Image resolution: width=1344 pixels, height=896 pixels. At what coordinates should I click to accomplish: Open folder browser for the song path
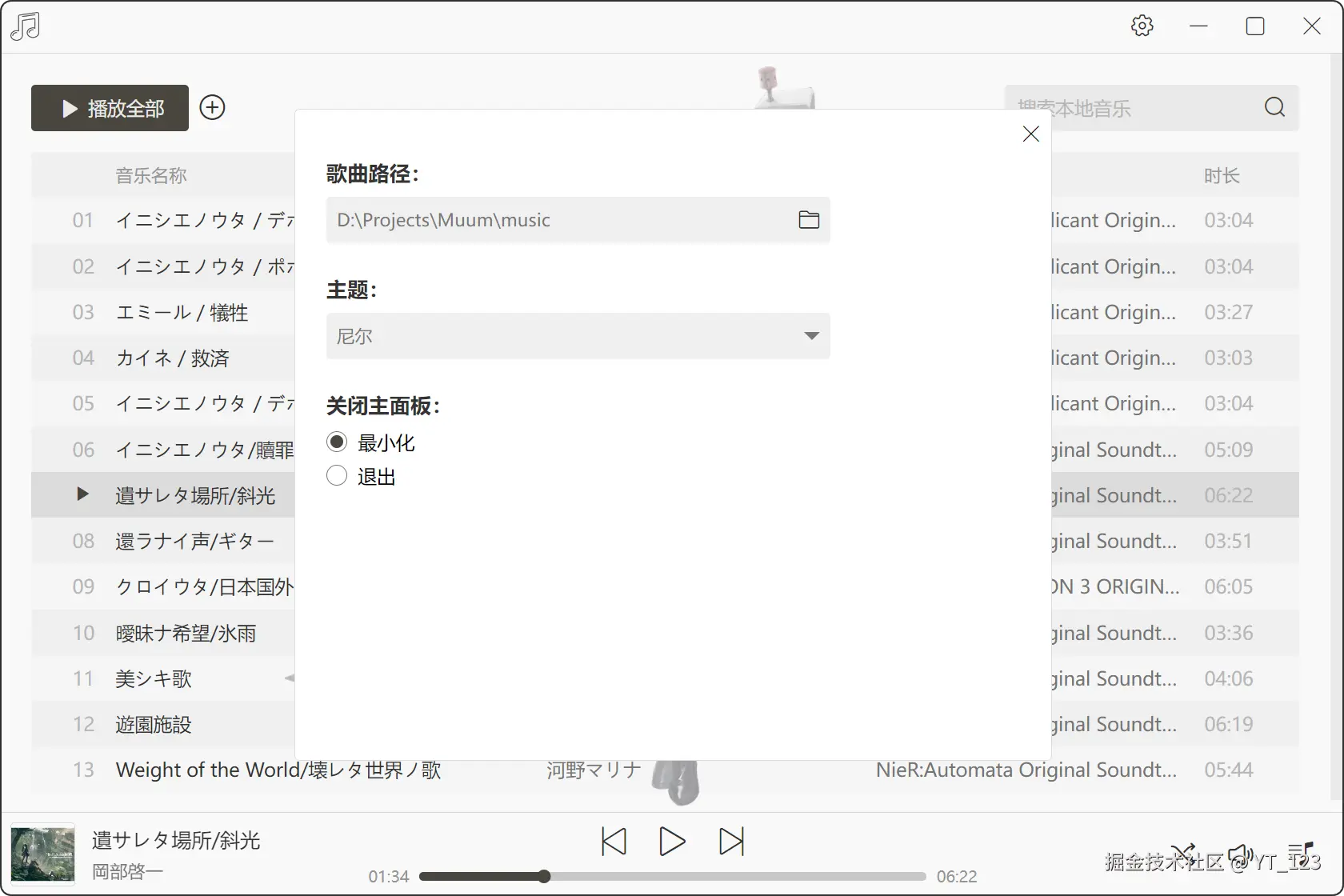click(809, 219)
